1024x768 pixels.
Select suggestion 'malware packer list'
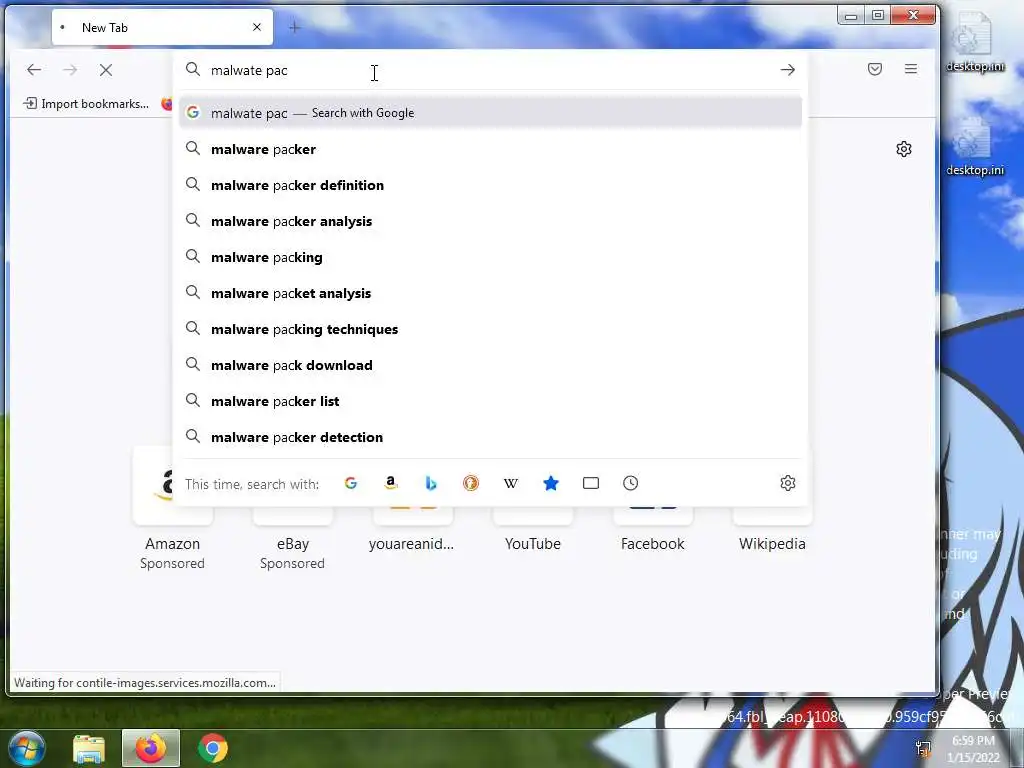pyautogui.click(x=490, y=401)
